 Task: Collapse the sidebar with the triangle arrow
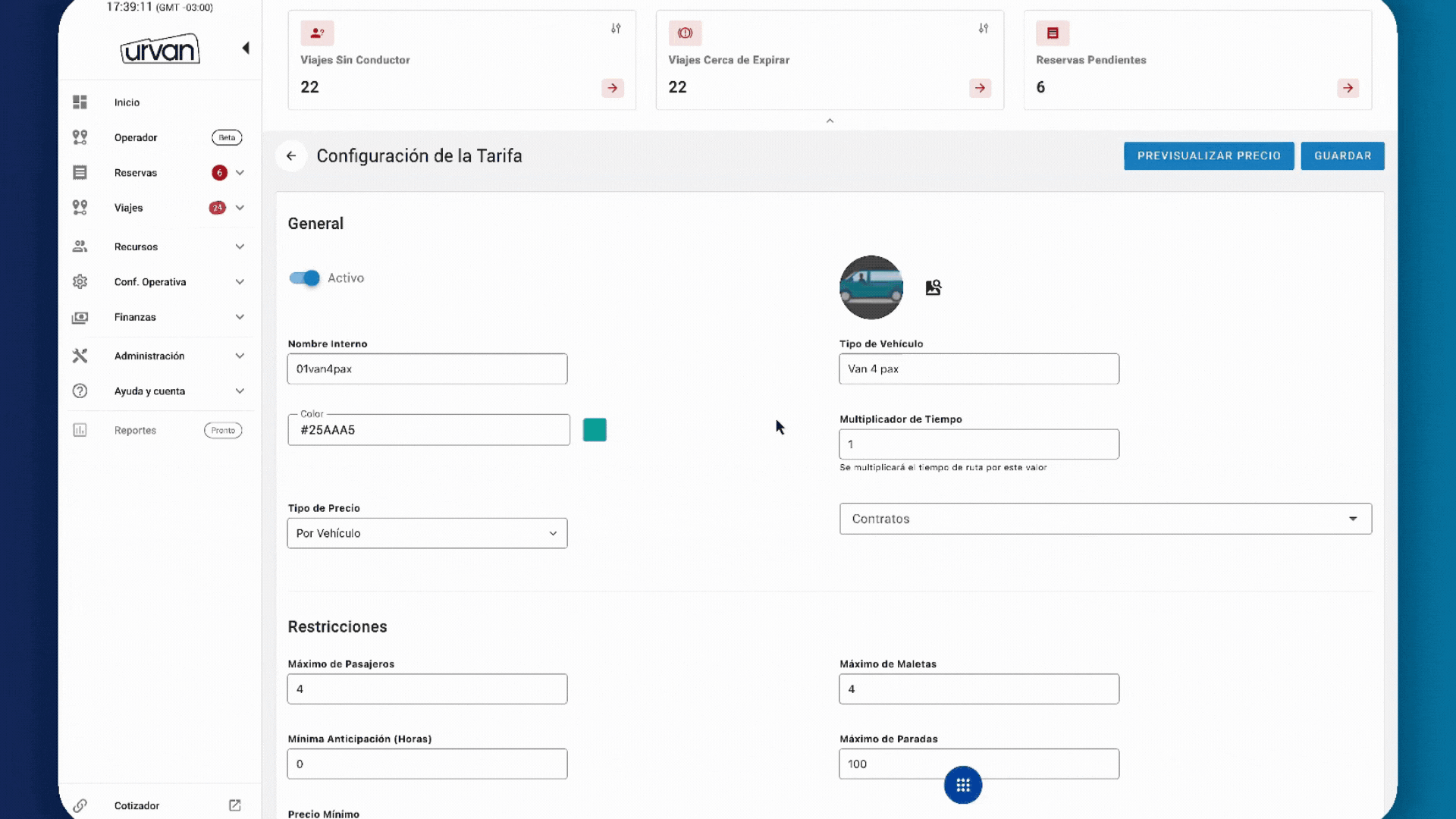(246, 49)
